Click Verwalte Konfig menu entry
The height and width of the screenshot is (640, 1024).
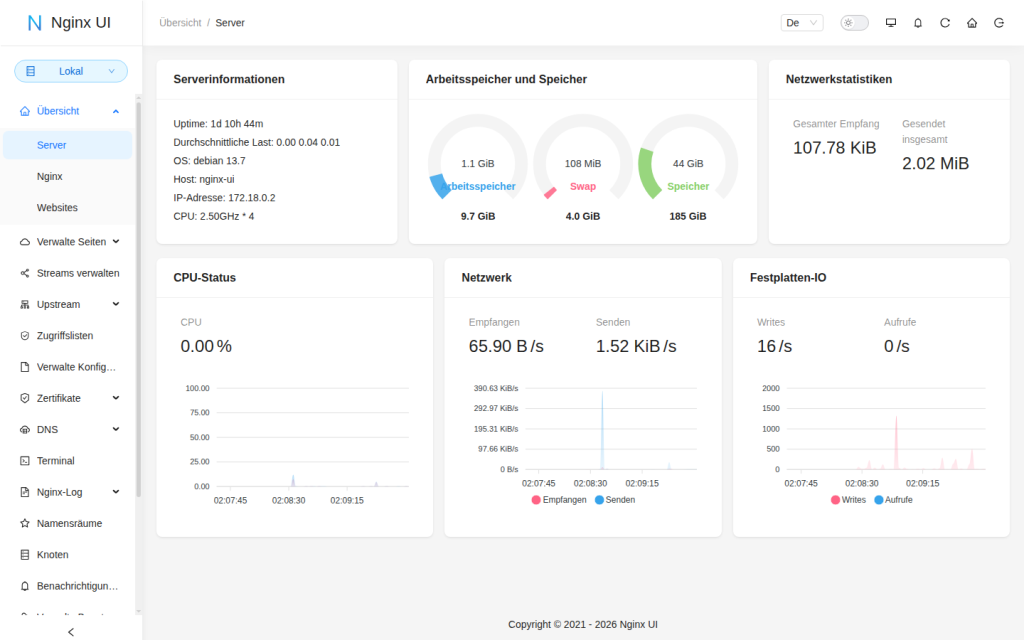tap(67, 367)
